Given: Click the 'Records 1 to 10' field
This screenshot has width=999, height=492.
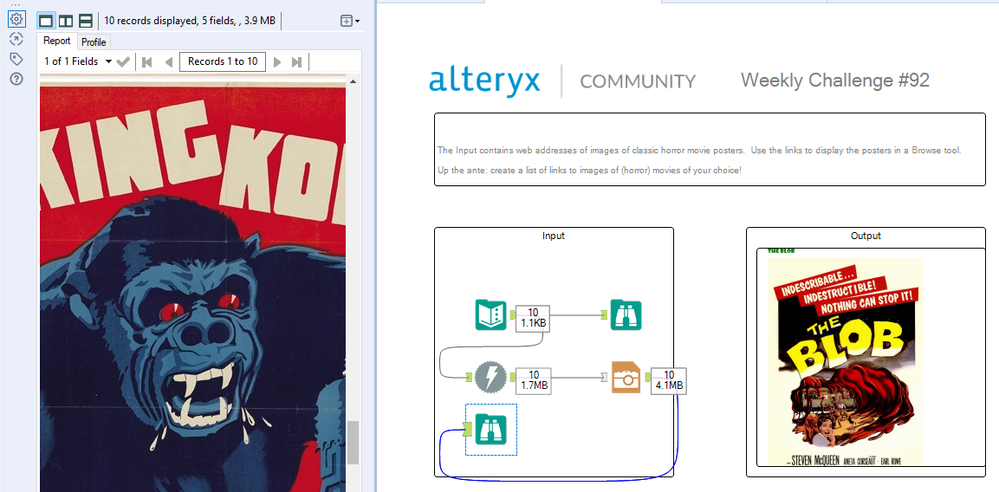Looking at the screenshot, I should tap(222, 62).
